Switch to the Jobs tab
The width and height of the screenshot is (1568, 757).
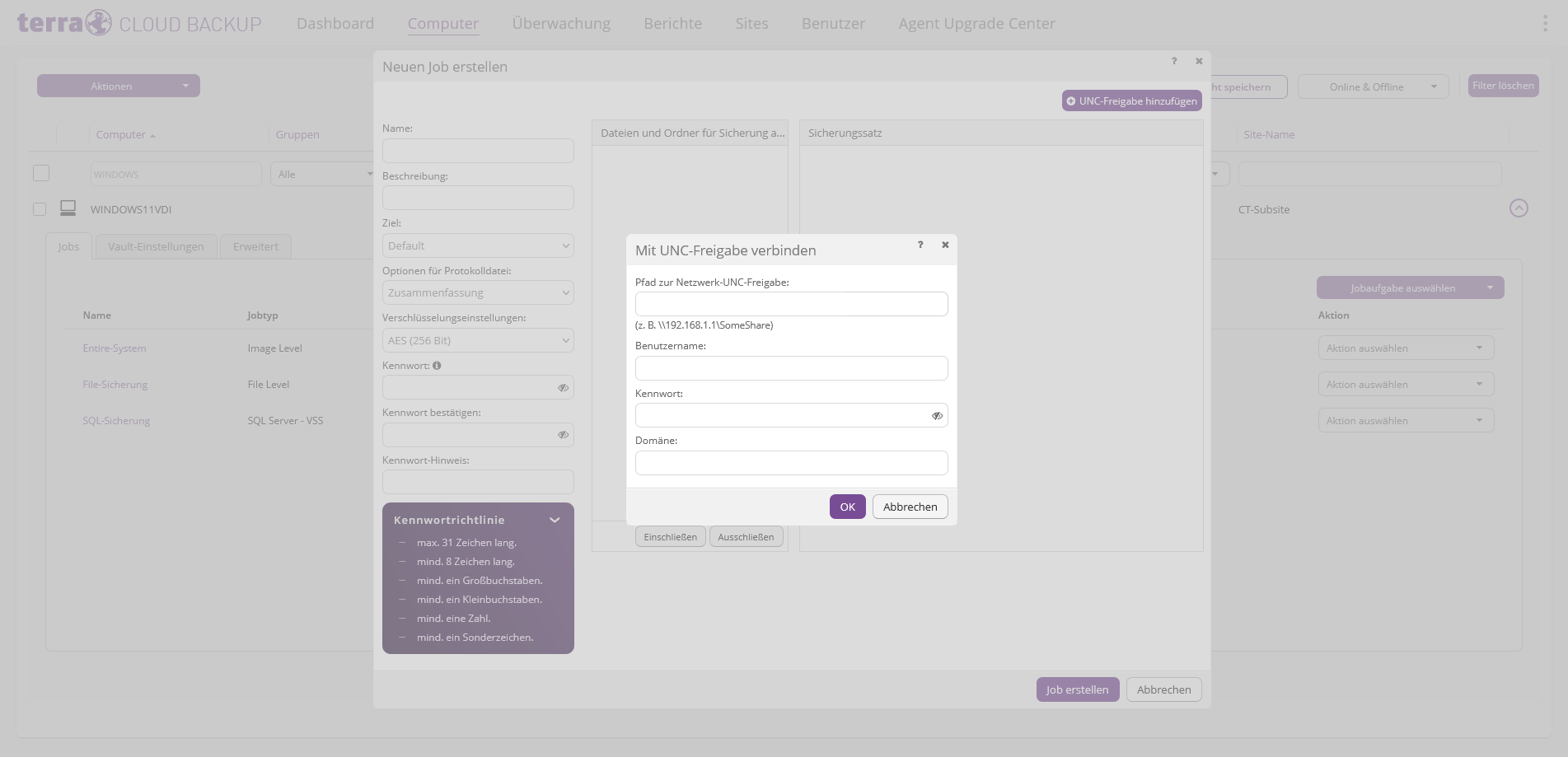(68, 246)
